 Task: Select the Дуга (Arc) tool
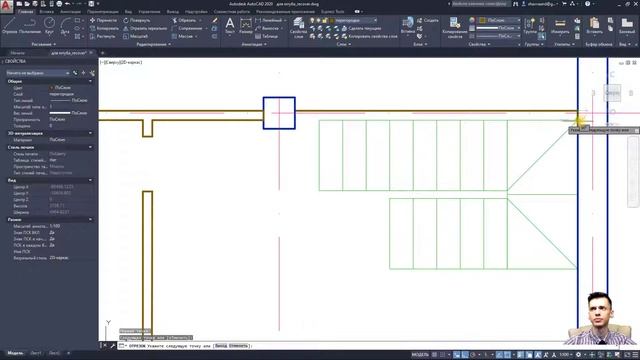pyautogui.click(x=65, y=25)
